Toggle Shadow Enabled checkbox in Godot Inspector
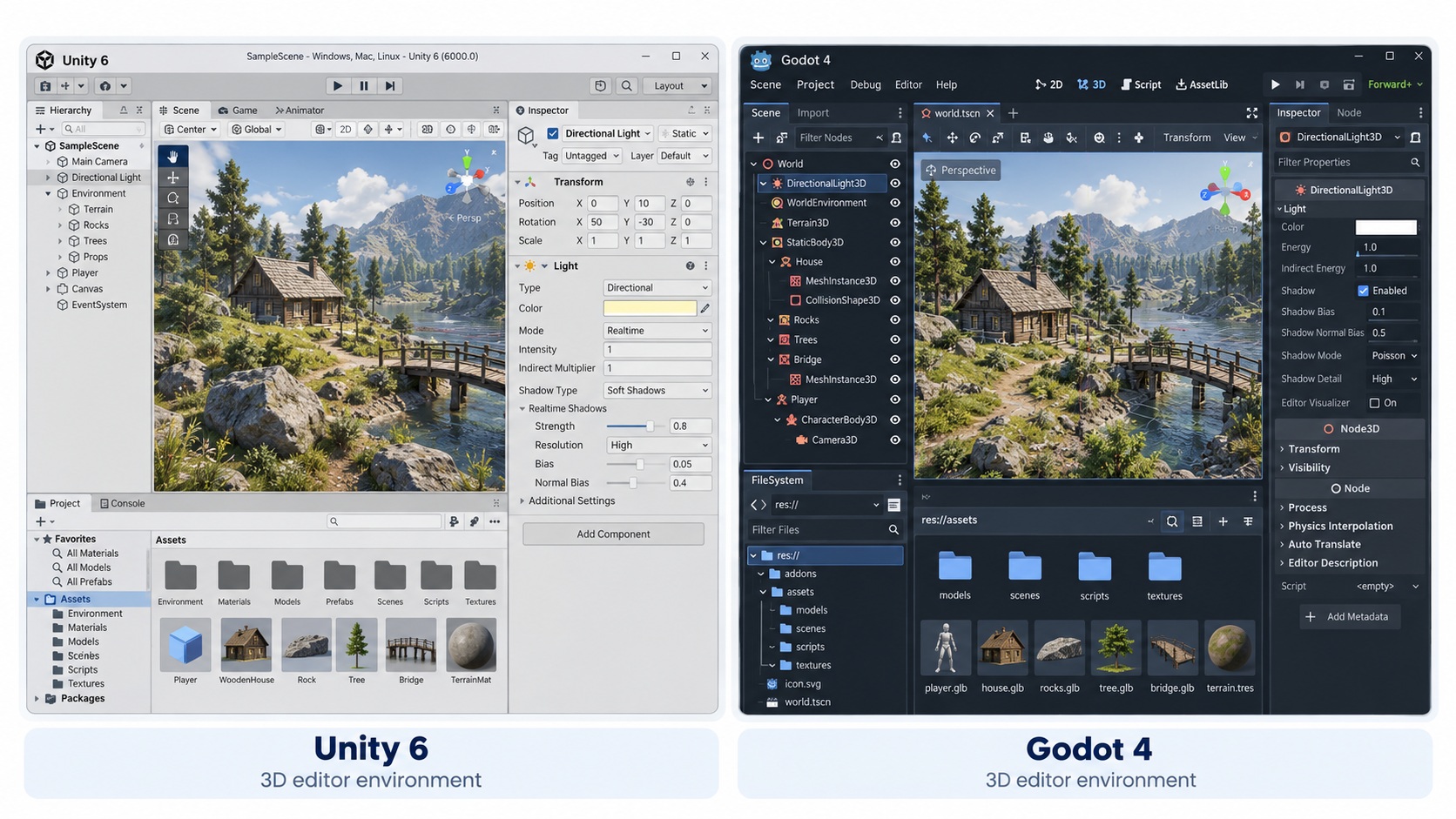 point(1363,291)
